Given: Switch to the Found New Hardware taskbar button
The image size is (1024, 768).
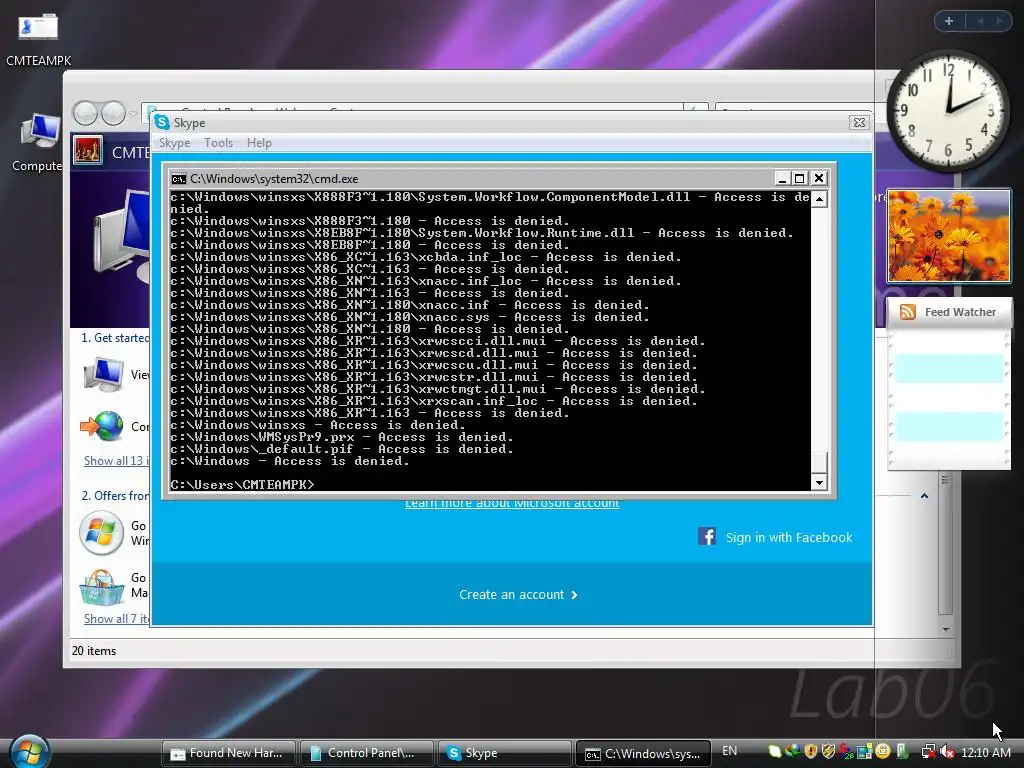Looking at the screenshot, I should (229, 753).
